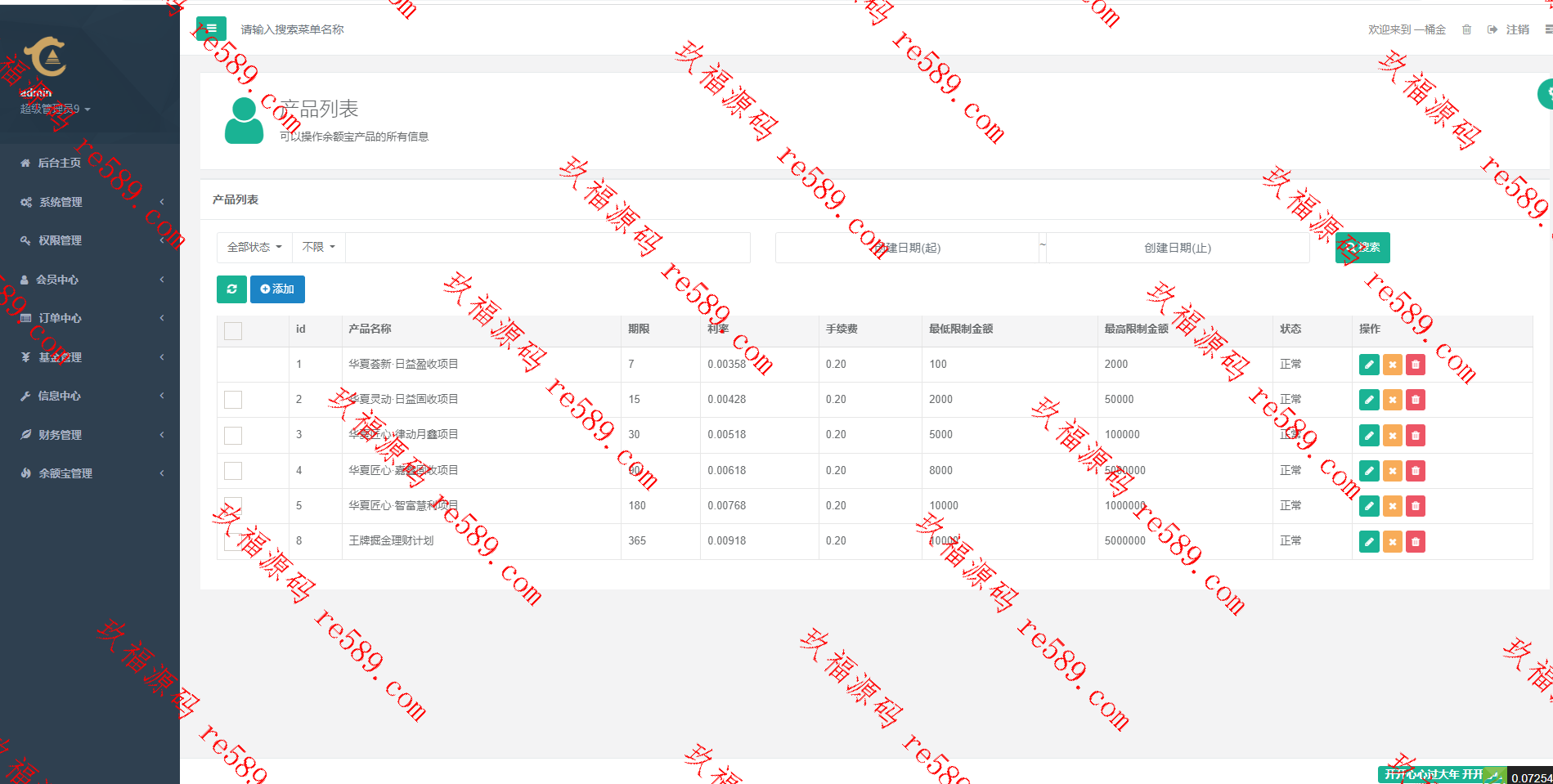
Task: Check the box for product id 3
Action: click(x=233, y=436)
